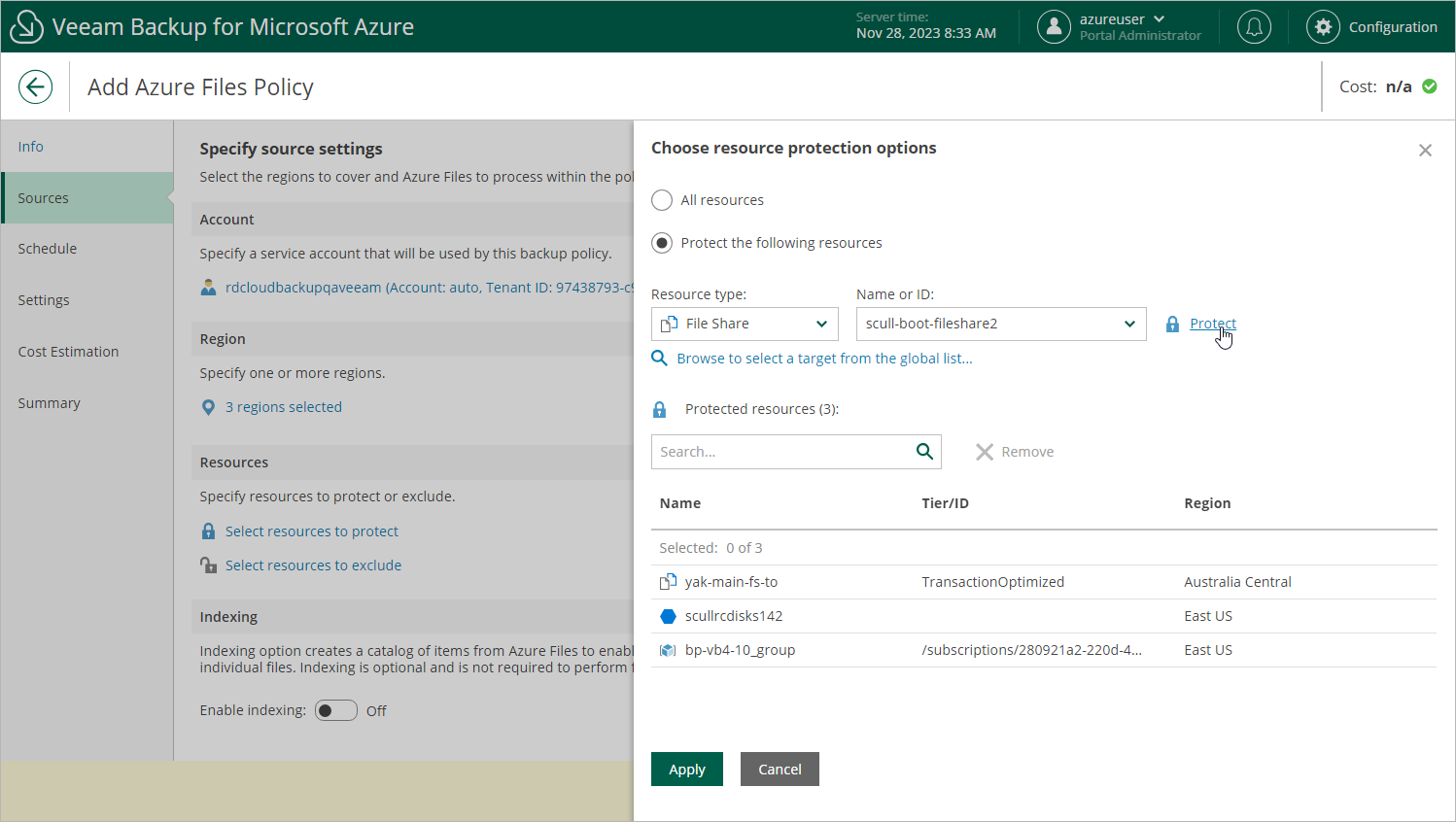Click the X icon beside Remove

click(985, 452)
